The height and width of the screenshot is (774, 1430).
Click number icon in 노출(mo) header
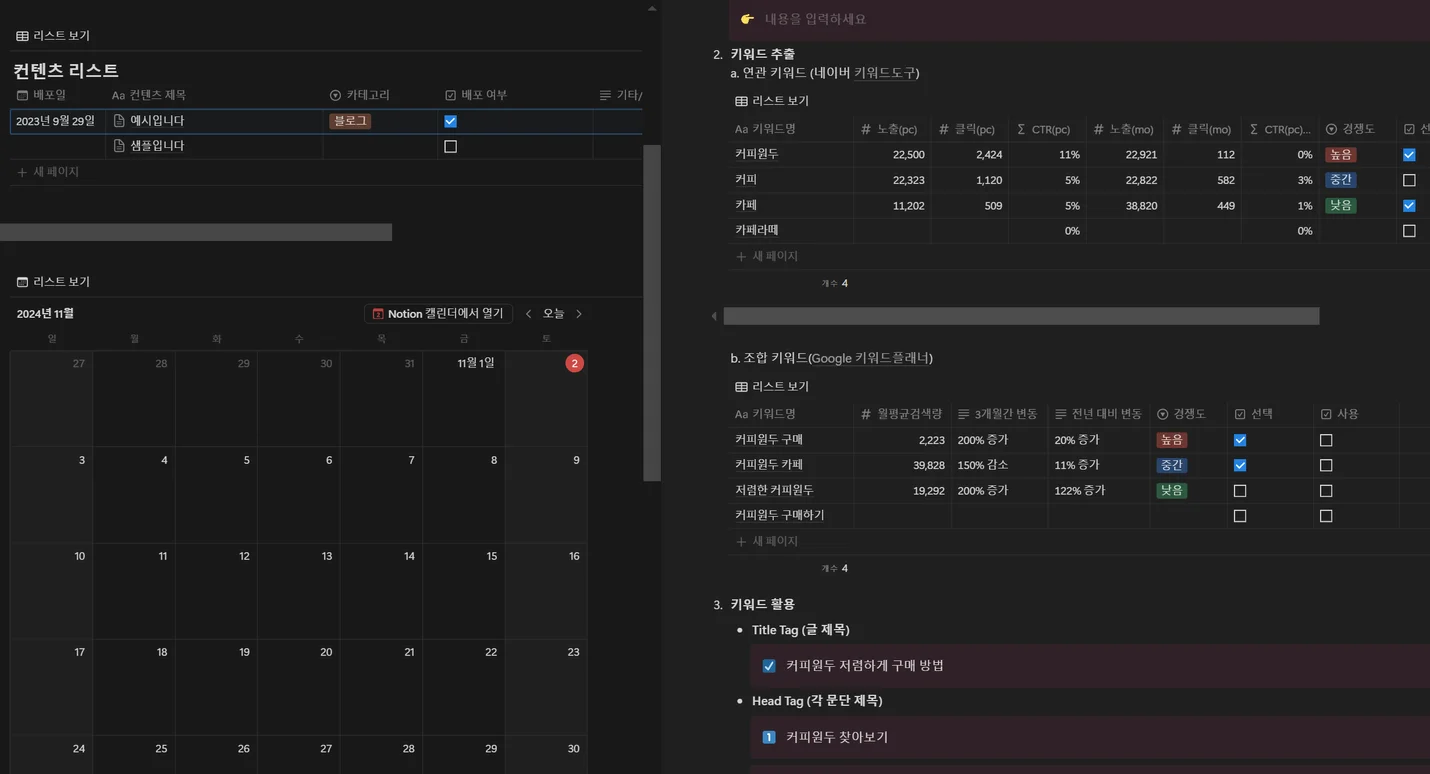[x=1098, y=129]
